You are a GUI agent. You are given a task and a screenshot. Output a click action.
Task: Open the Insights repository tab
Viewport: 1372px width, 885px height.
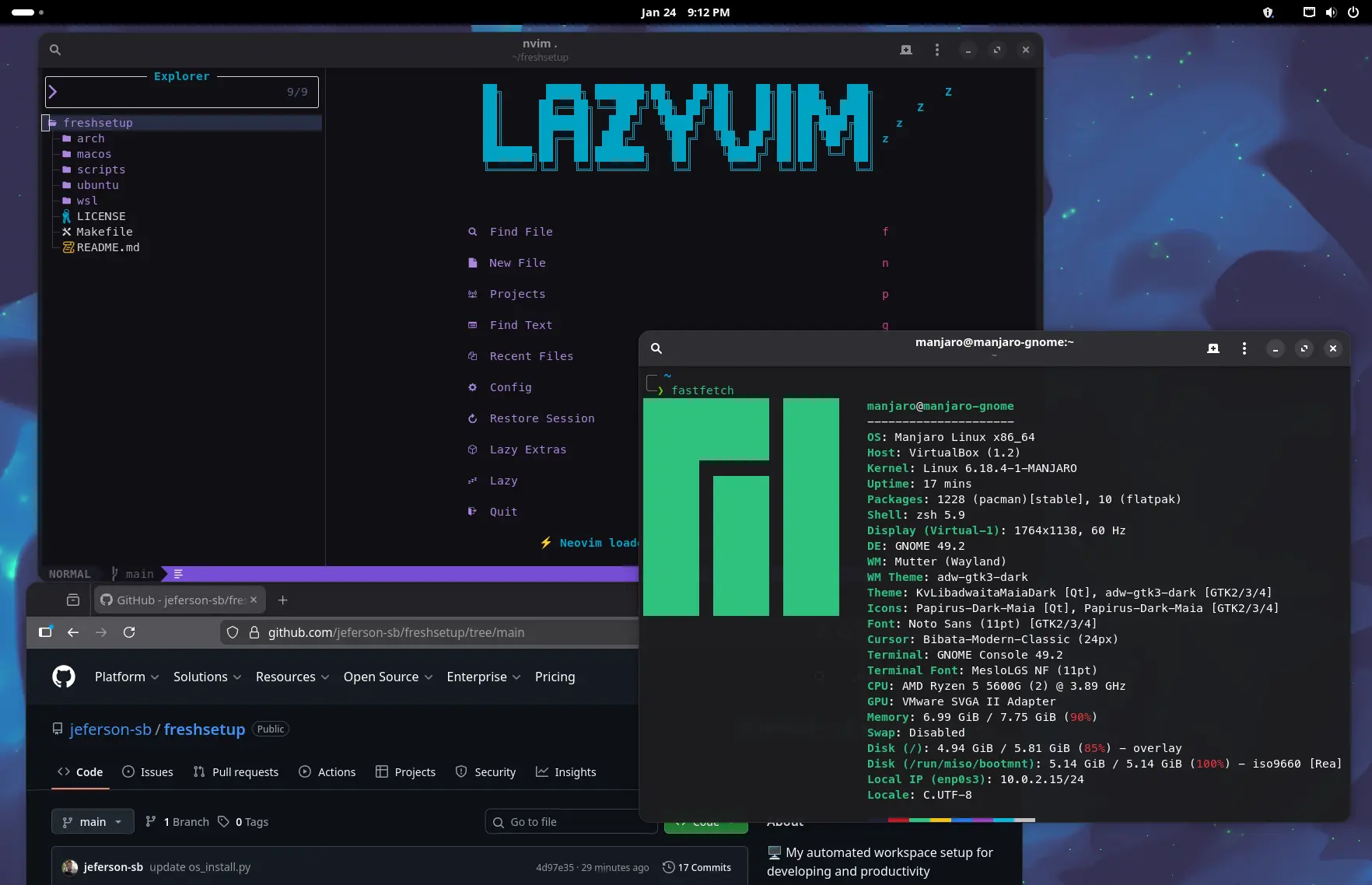pos(565,771)
